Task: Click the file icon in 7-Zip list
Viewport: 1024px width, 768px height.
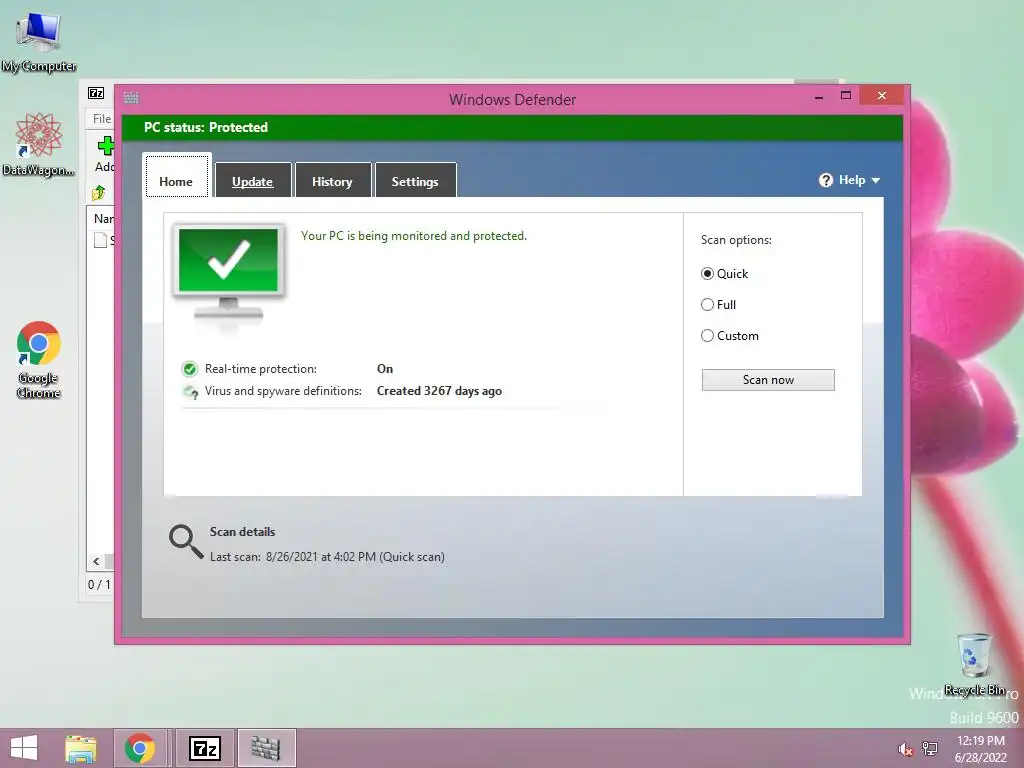Action: click(x=101, y=240)
